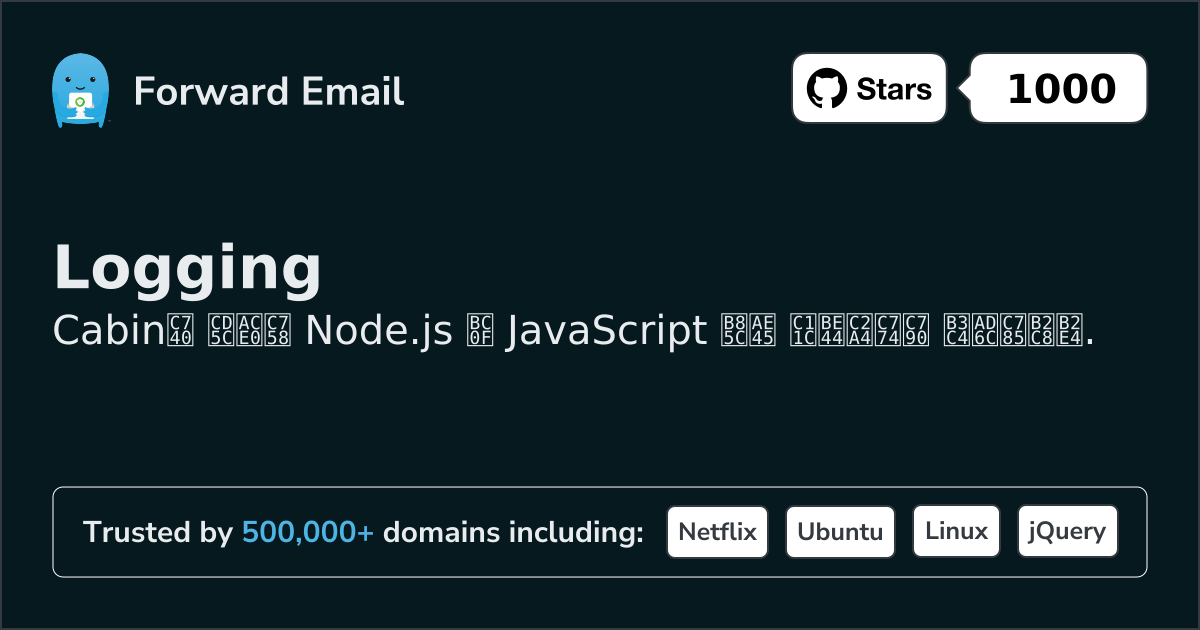This screenshot has height=630, width=1200.
Task: Select the Logging heading
Action: (x=186, y=266)
